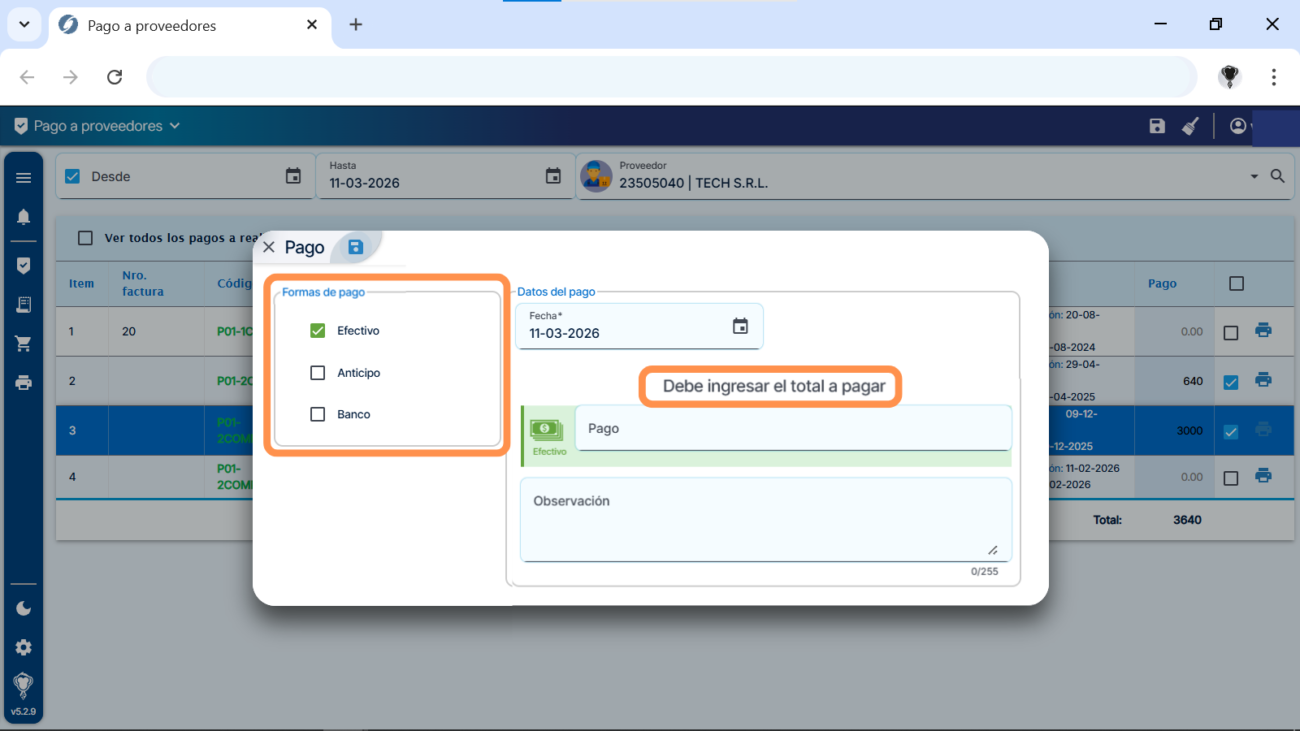Click the notifications bell in sidebar
The image size is (1300, 731).
(x=24, y=217)
